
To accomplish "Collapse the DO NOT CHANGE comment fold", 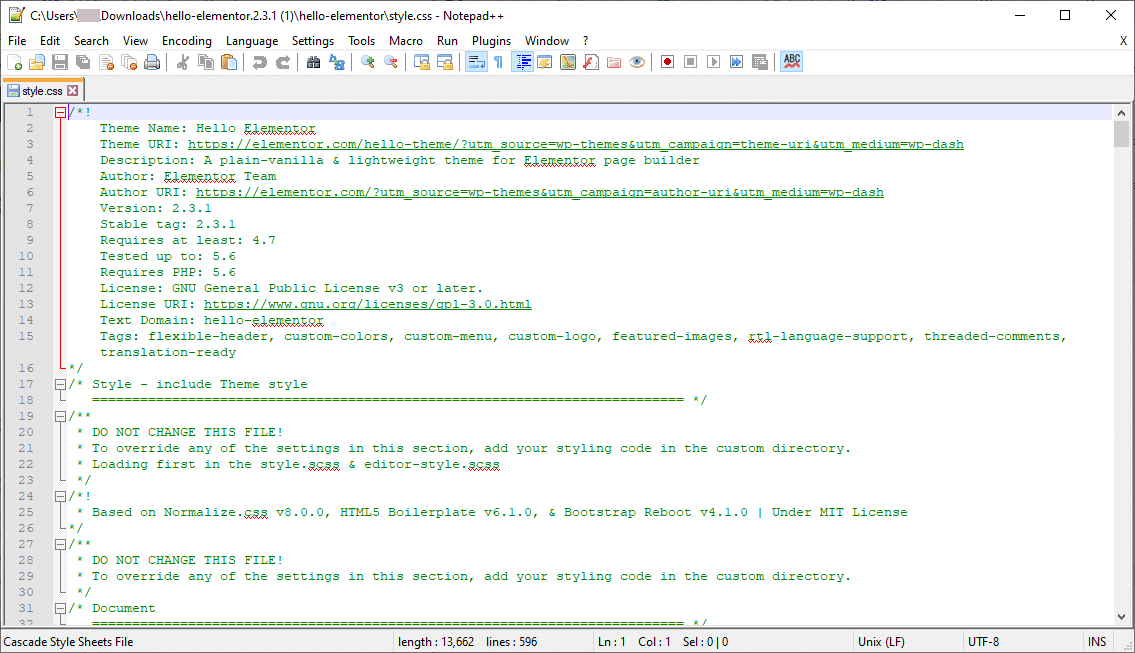I will coord(60,415).
